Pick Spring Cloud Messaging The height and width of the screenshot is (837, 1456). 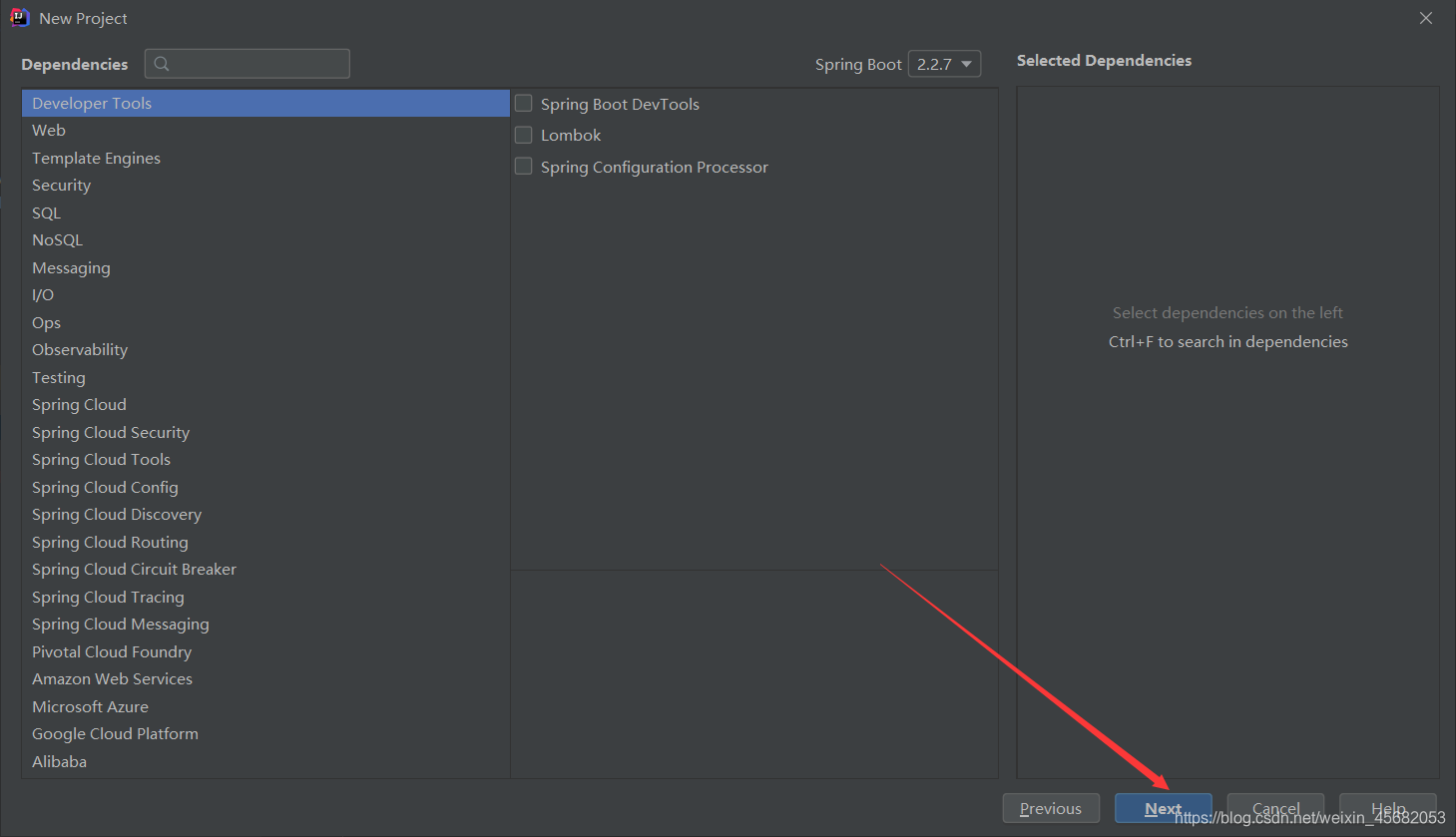point(265,625)
